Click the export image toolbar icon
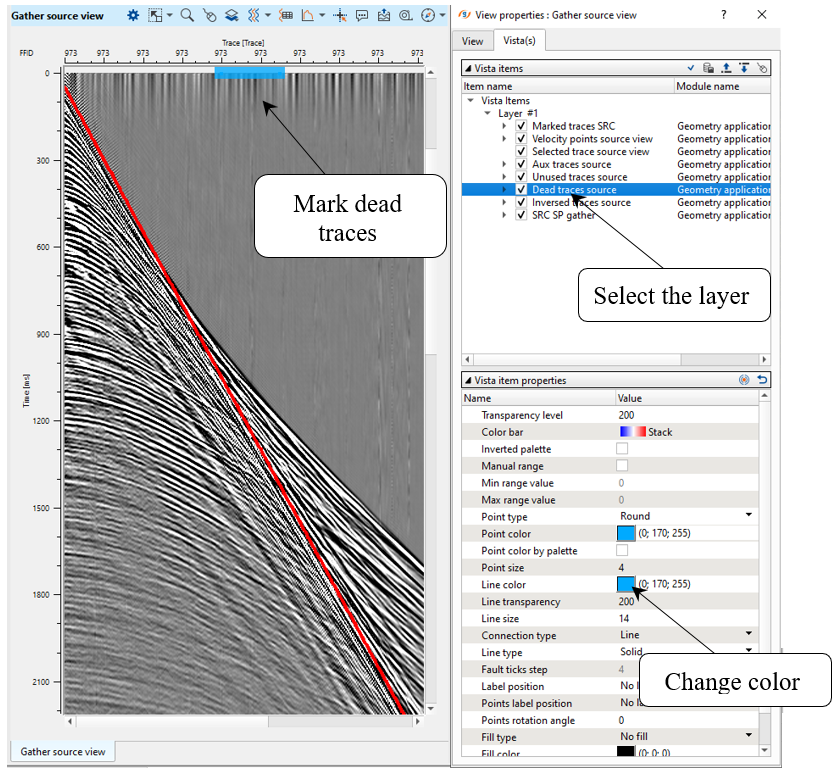836x777 pixels. [x=384, y=16]
